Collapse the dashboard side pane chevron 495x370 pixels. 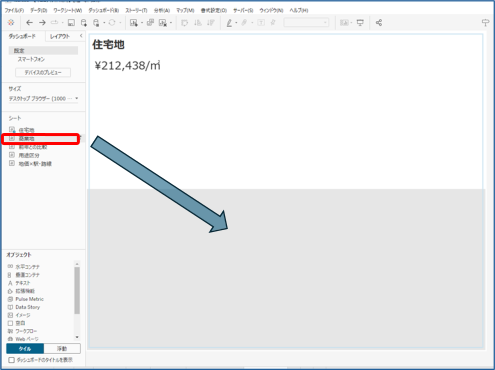coord(81,36)
